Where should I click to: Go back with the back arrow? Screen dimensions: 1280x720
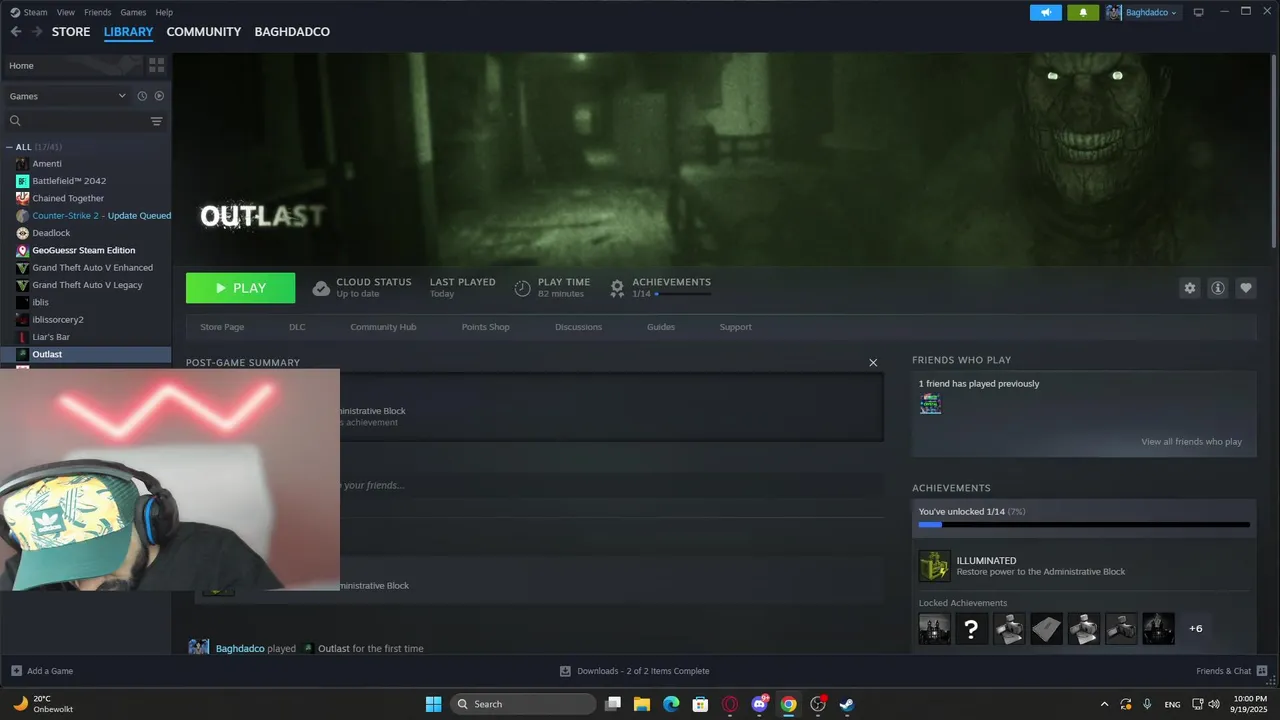pyautogui.click(x=15, y=32)
